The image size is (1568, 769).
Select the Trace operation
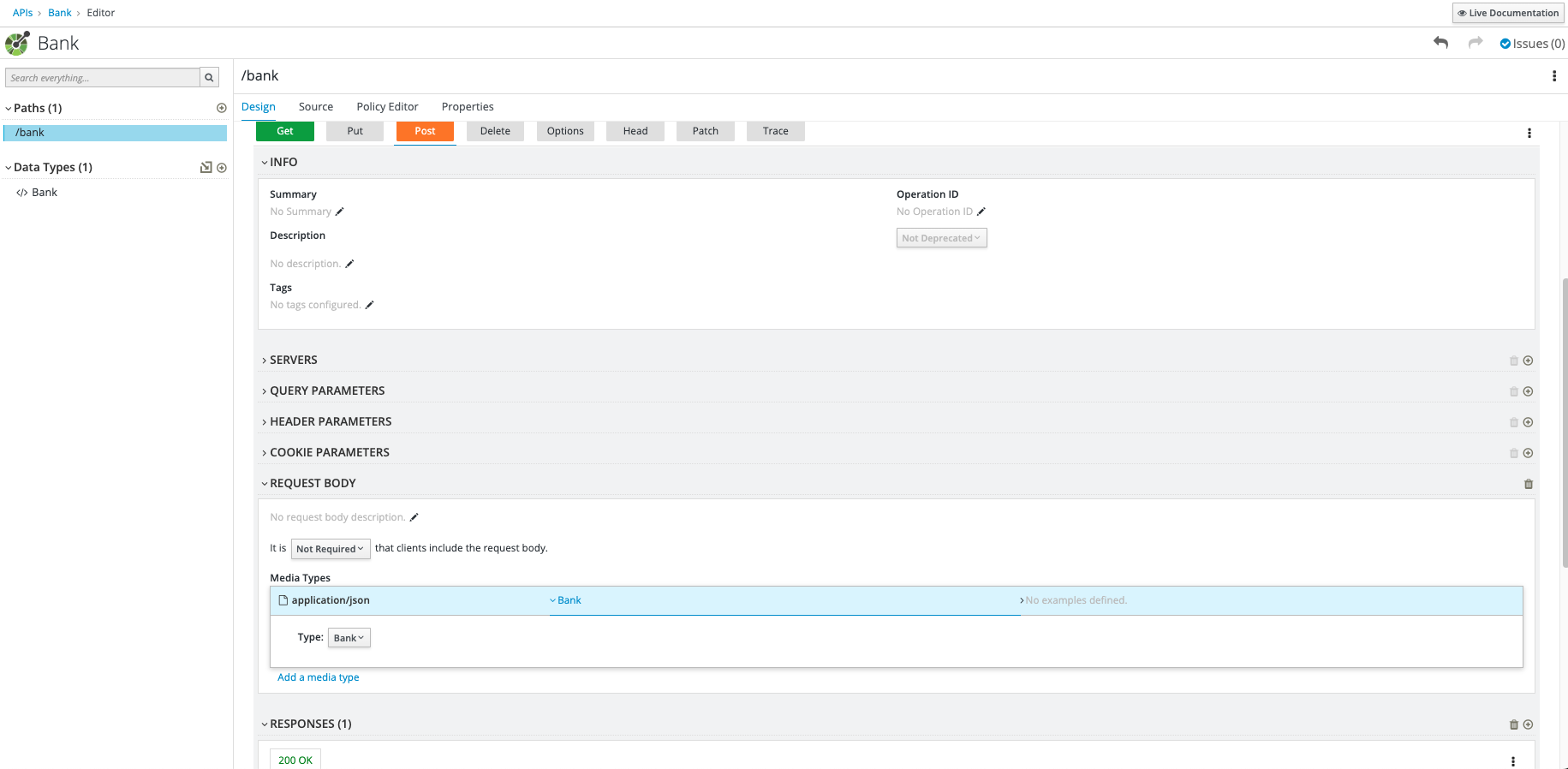tap(776, 131)
